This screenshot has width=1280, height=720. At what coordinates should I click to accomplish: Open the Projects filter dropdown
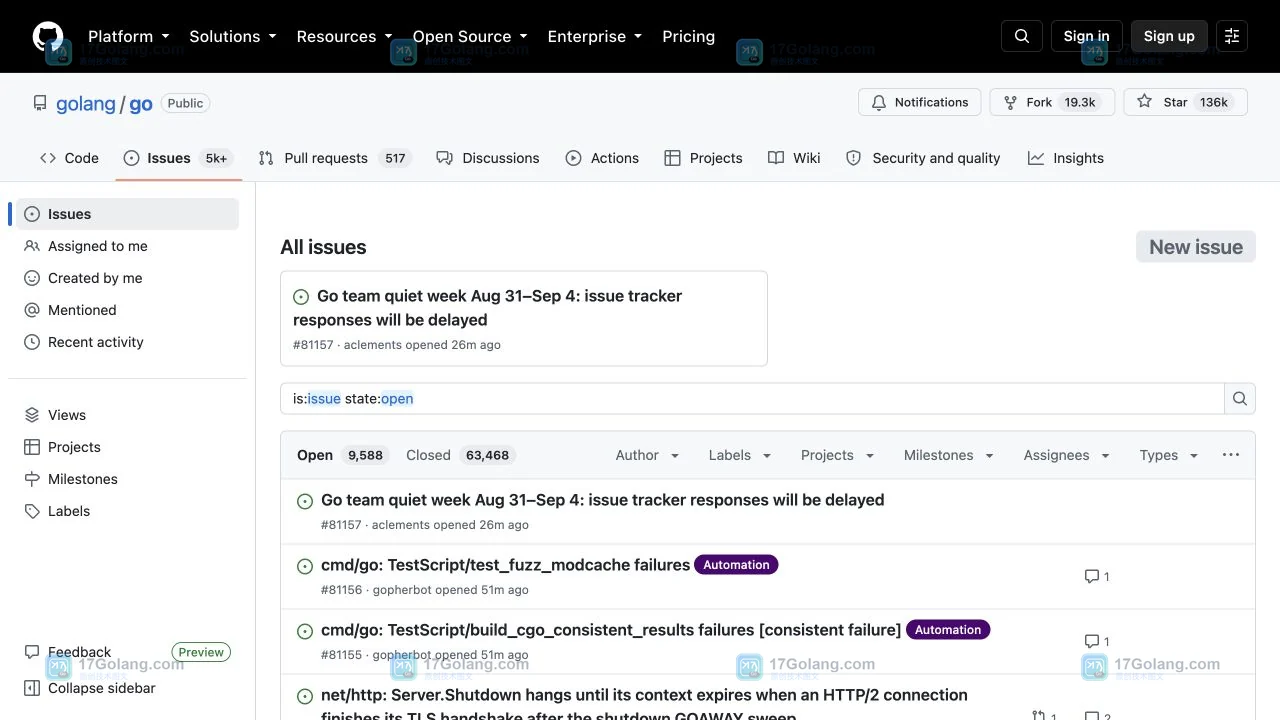[837, 455]
